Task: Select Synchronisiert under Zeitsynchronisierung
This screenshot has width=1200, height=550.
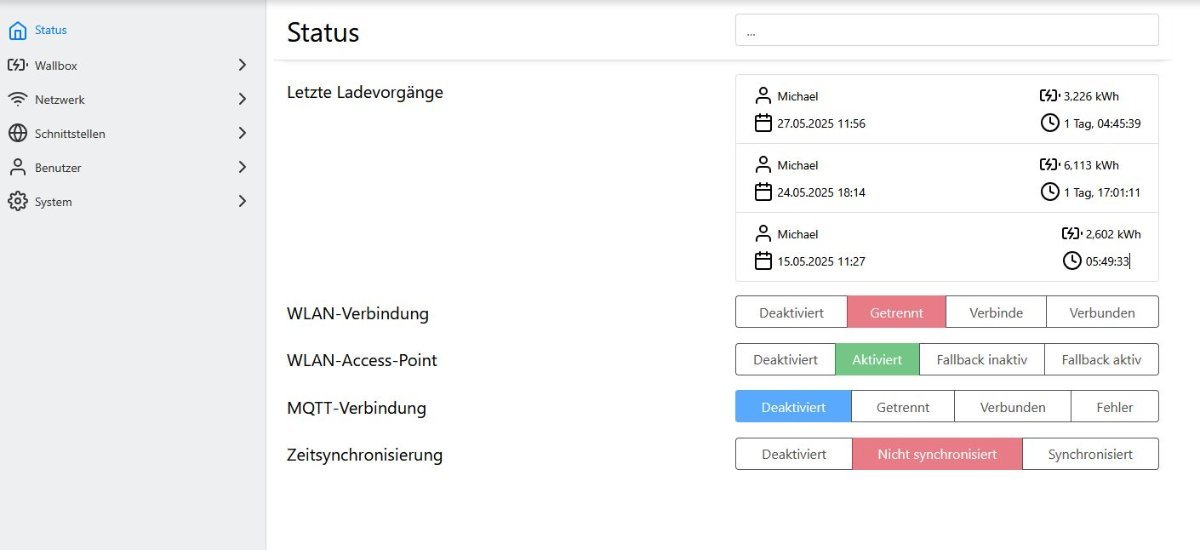Action: [1090, 454]
